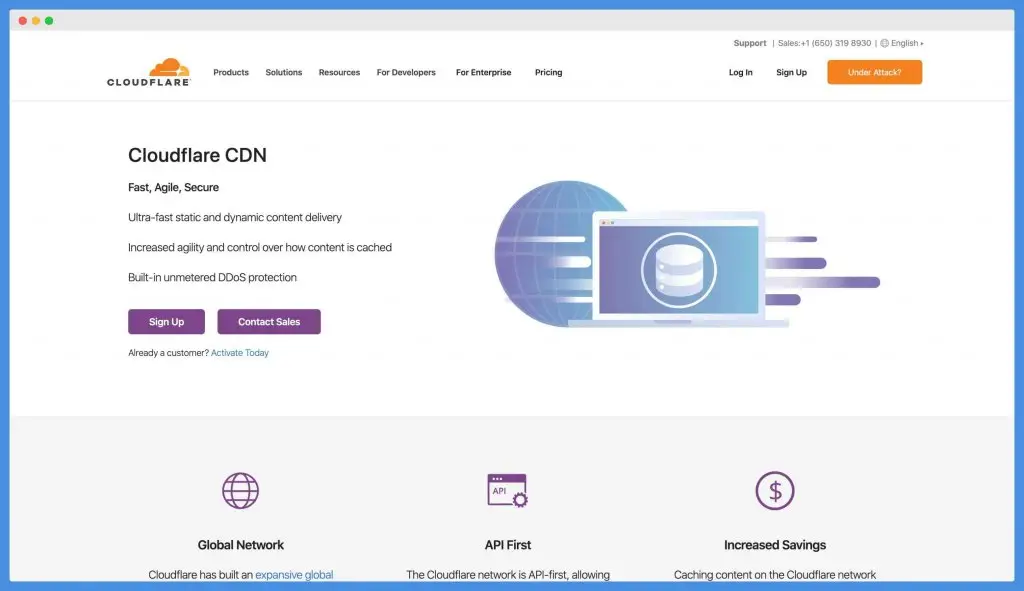
Task: Select the For Enterprise menu item
Action: (x=482, y=72)
